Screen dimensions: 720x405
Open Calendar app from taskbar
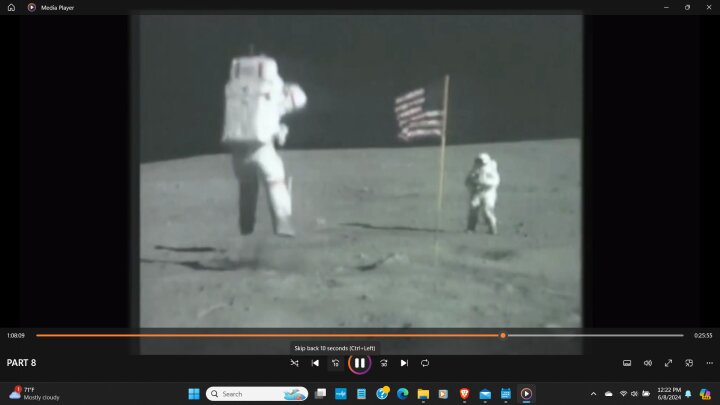coord(506,394)
